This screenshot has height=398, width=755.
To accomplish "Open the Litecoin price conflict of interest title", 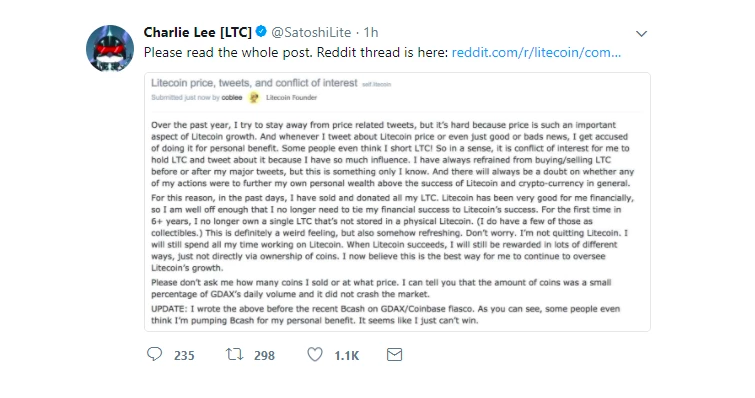I will tap(254, 83).
